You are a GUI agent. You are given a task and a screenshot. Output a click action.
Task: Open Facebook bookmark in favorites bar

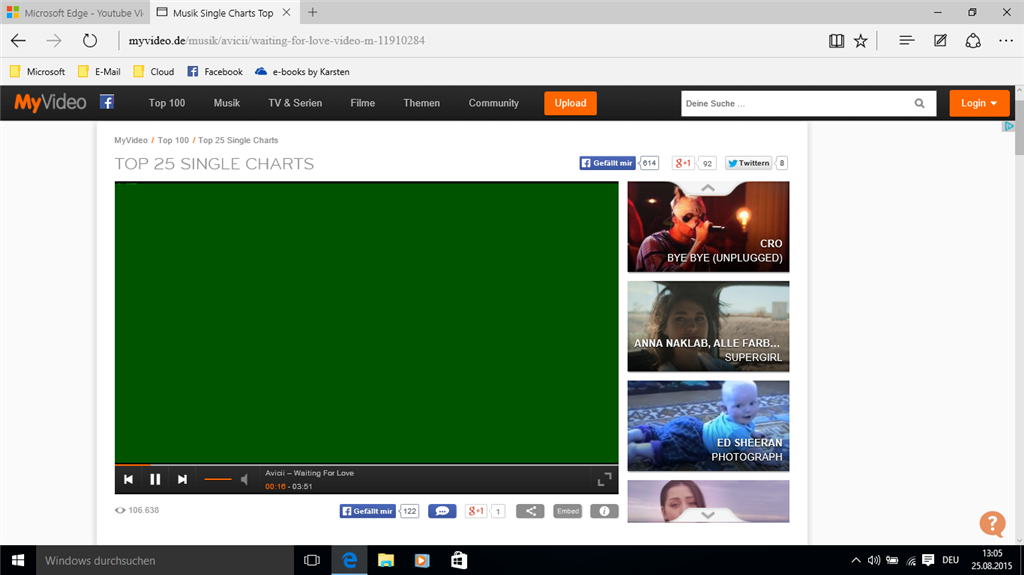point(215,71)
